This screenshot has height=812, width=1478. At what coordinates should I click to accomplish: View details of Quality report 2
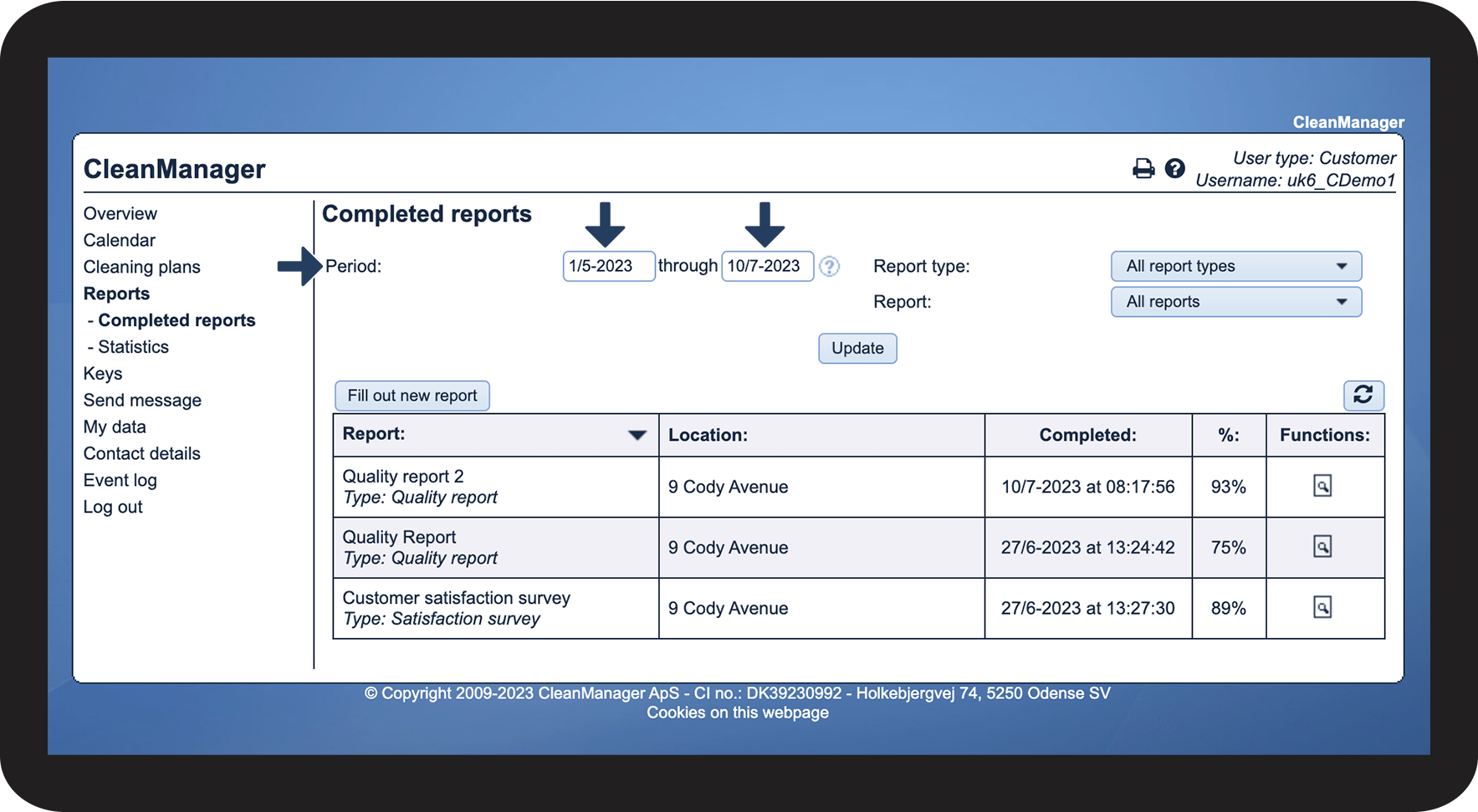pos(1322,486)
